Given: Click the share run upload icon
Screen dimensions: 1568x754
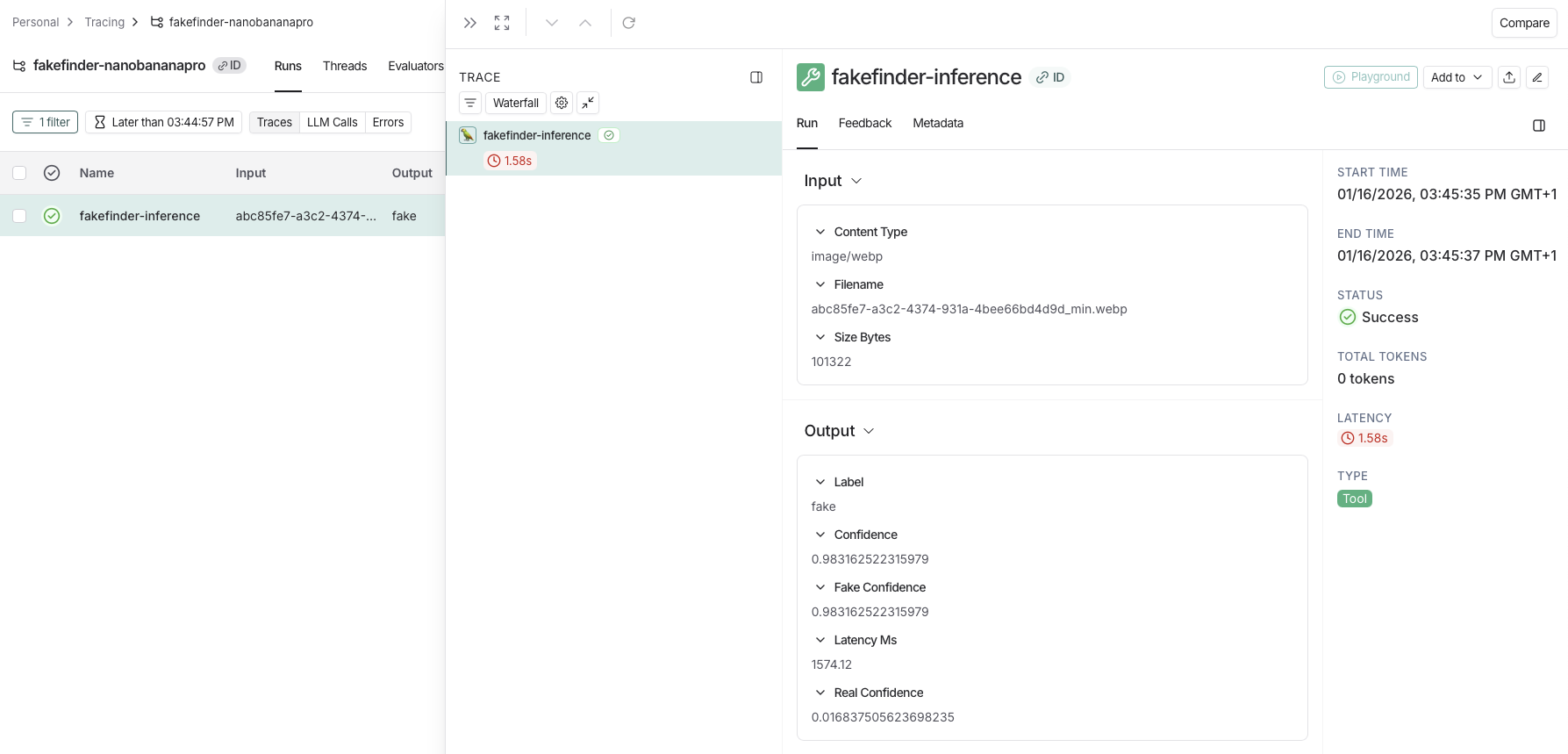Looking at the screenshot, I should 1509,77.
